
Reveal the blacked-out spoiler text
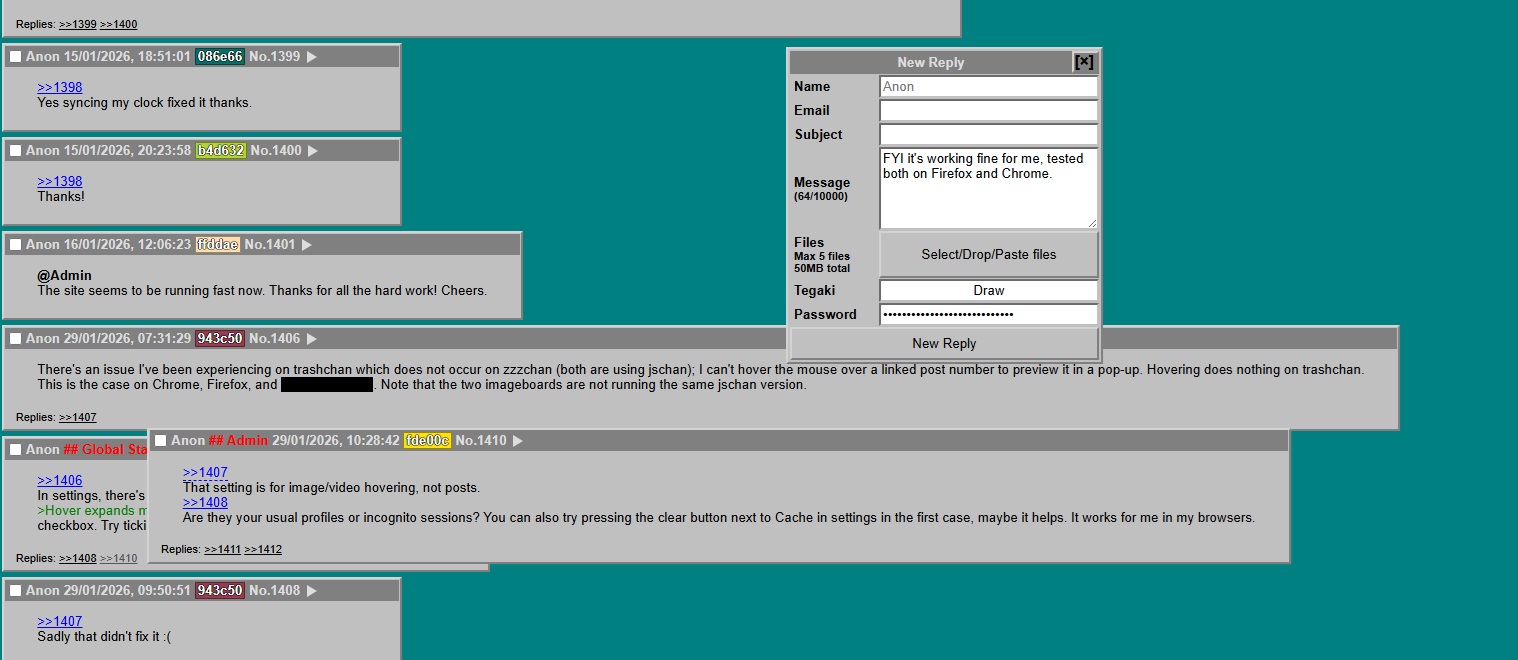click(x=327, y=385)
